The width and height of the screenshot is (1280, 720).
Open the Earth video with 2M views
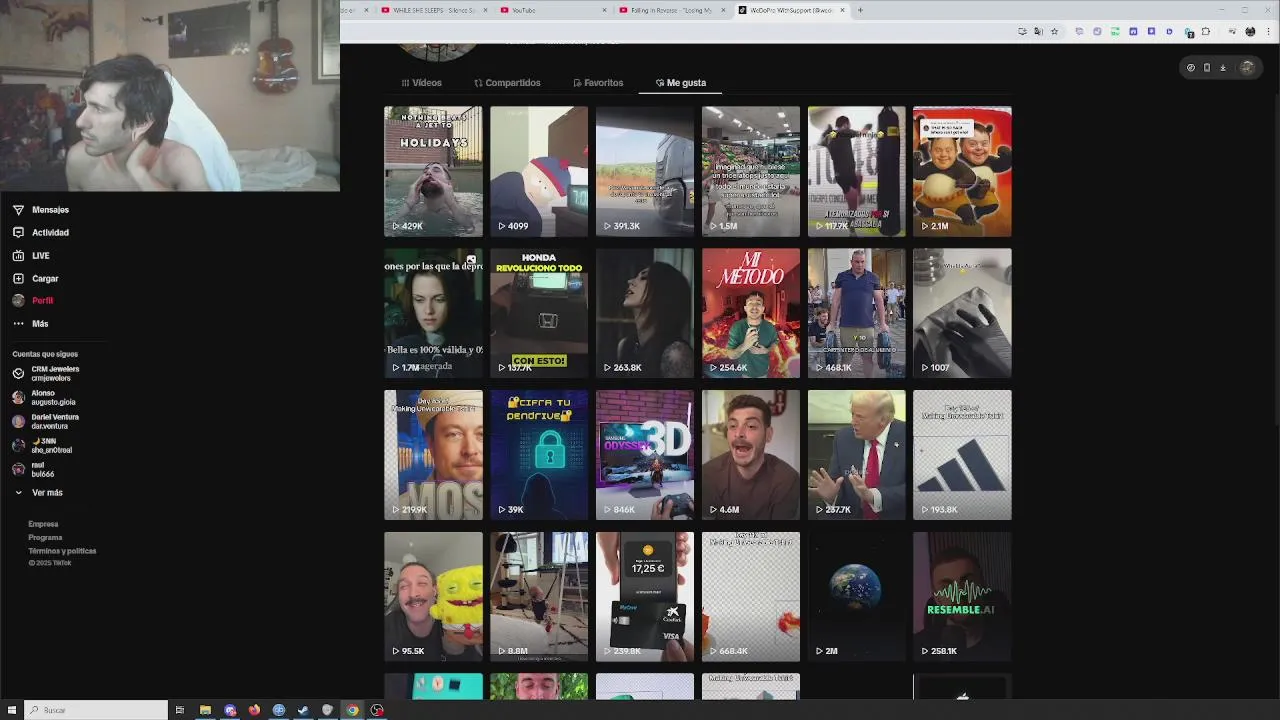[857, 597]
